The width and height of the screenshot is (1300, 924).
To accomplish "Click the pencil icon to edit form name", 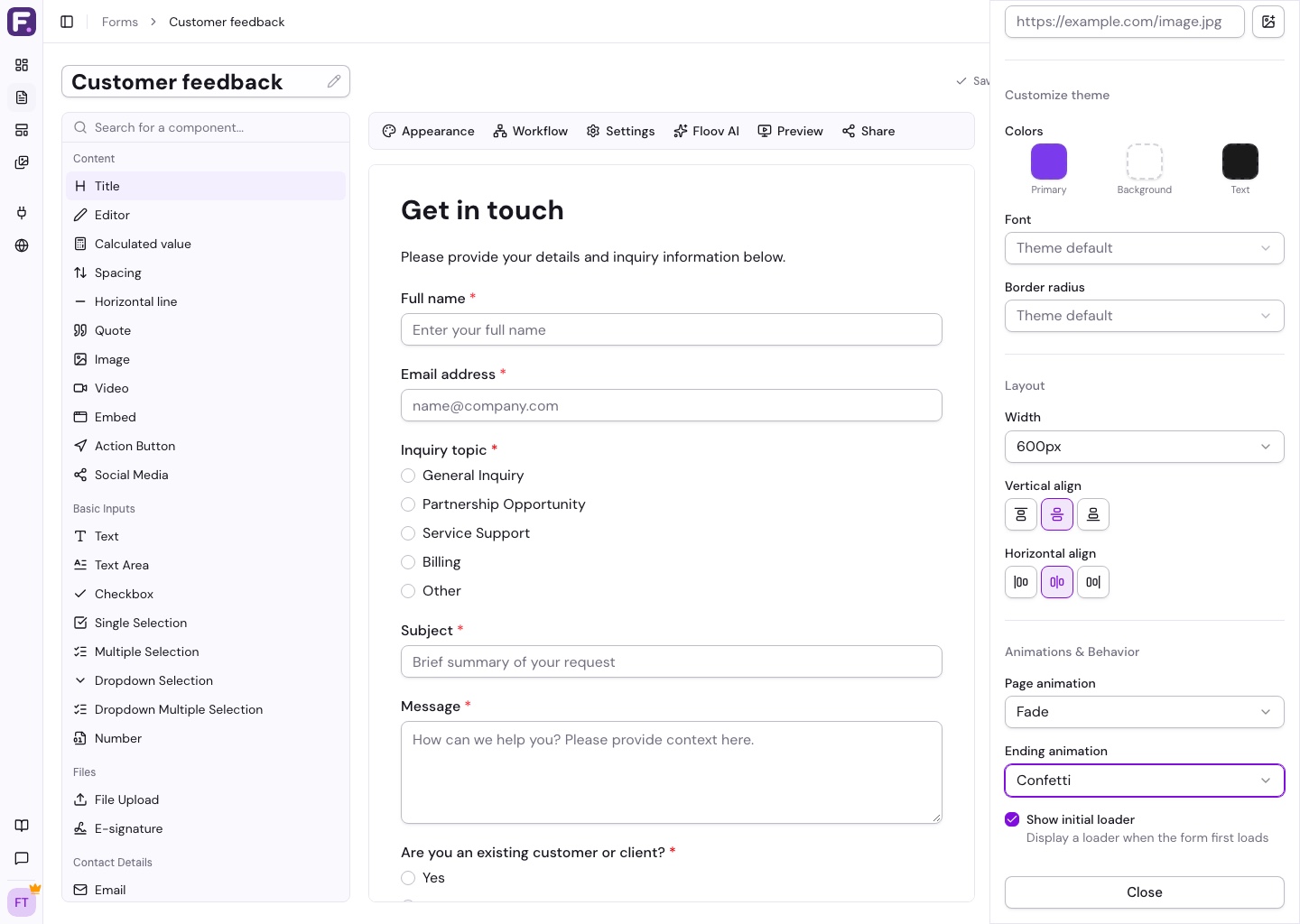I will (x=334, y=81).
